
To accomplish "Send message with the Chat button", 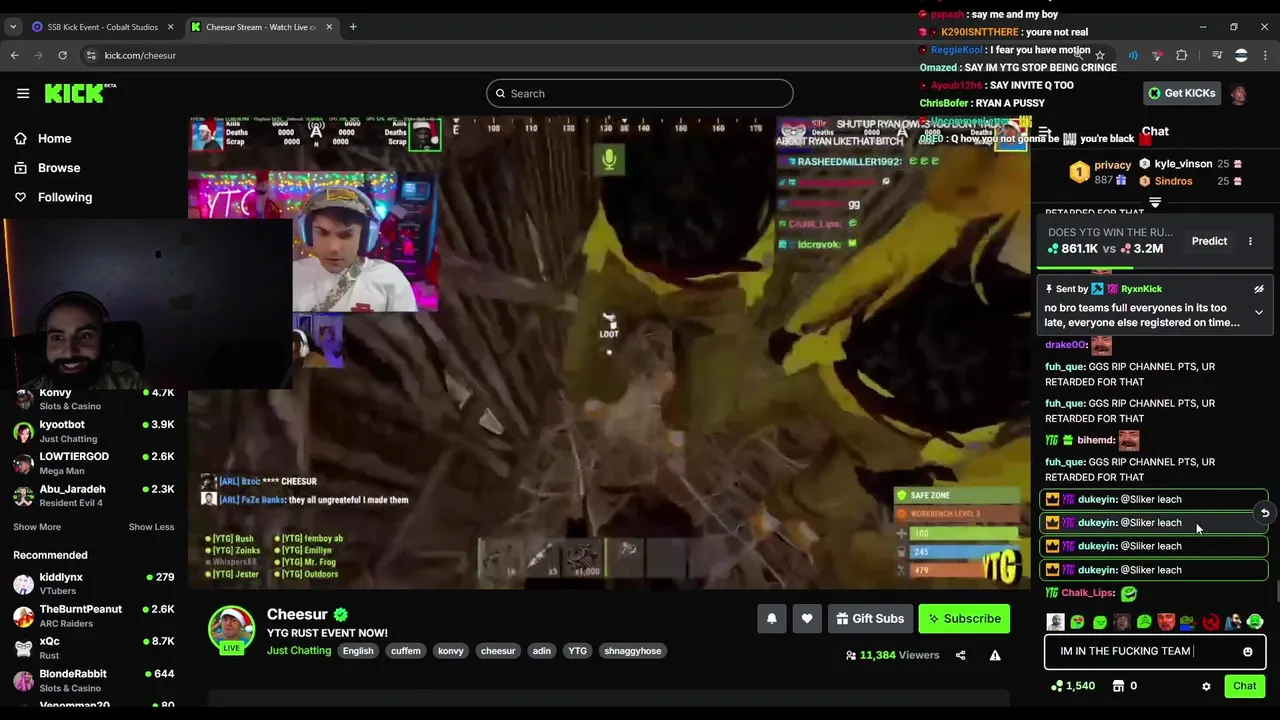I will 1244,686.
